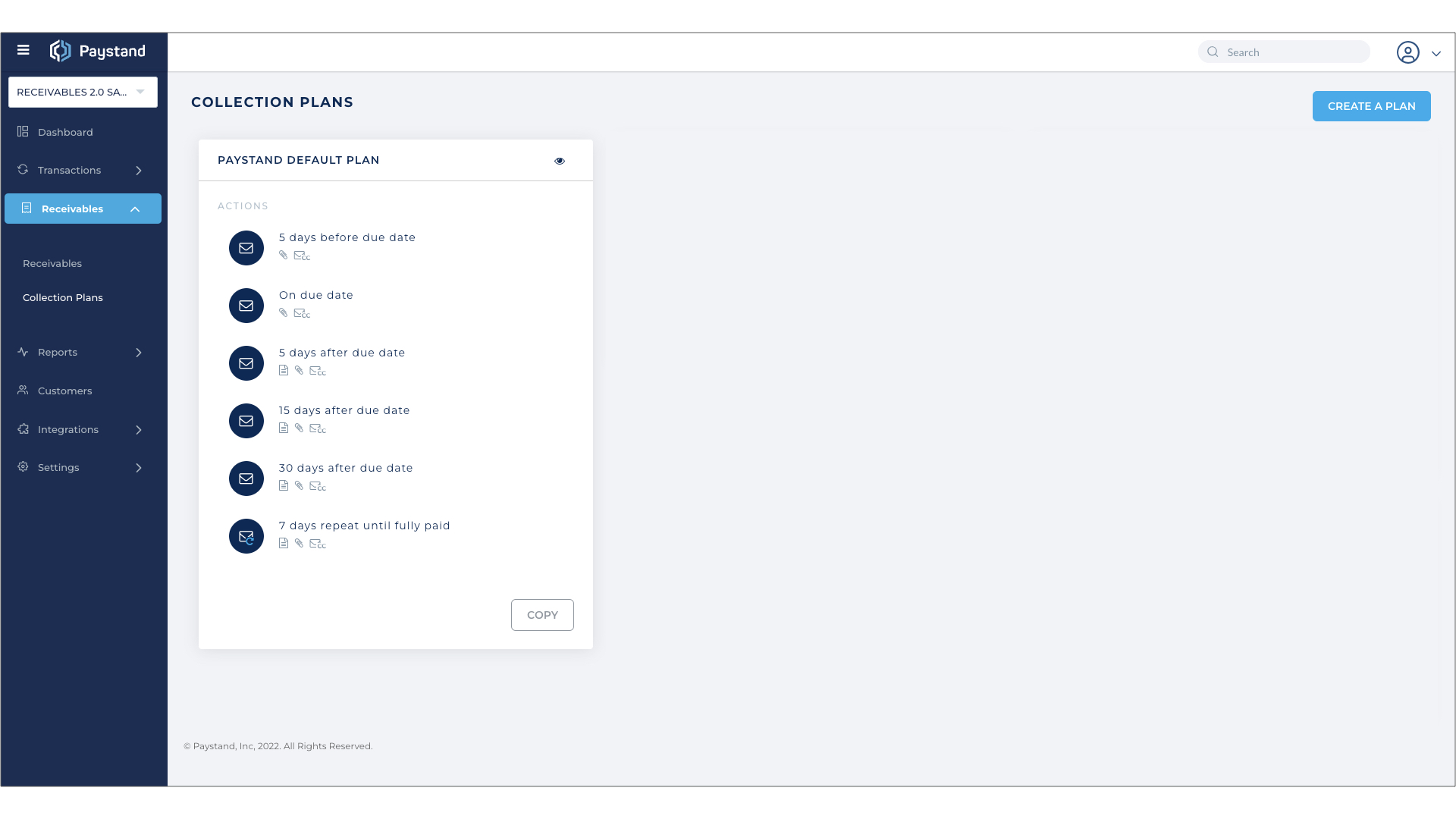1456x819 pixels.
Task: Click document icon under 30 days after due date
Action: 284,485
